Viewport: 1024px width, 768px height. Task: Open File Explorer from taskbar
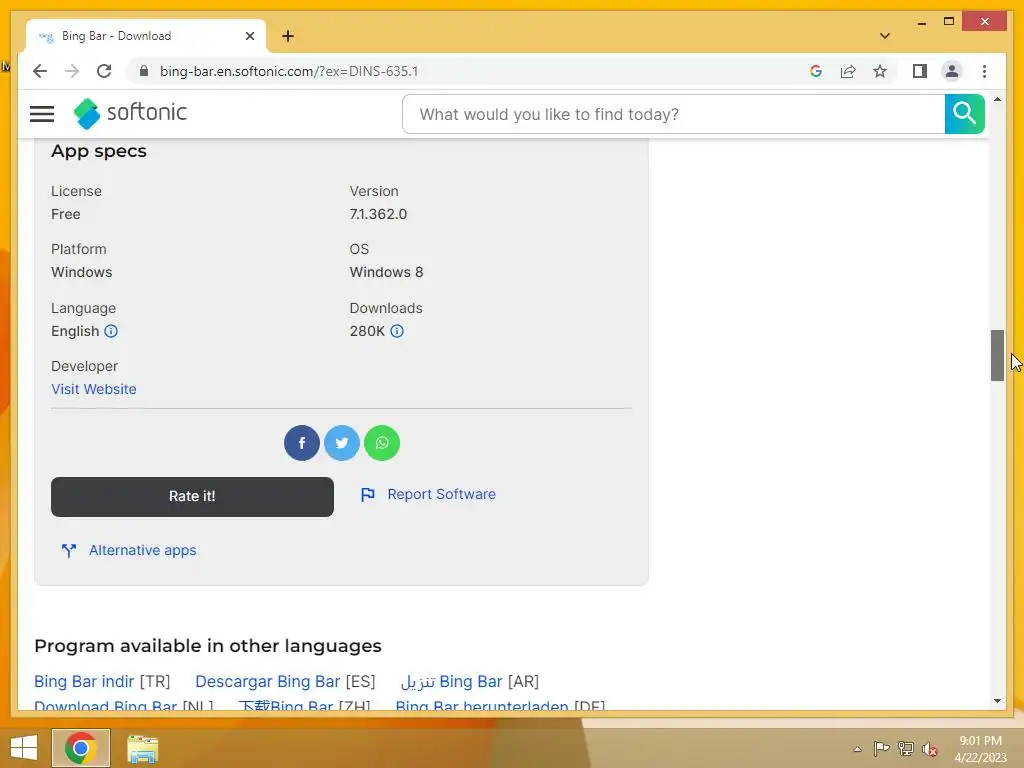pos(142,748)
